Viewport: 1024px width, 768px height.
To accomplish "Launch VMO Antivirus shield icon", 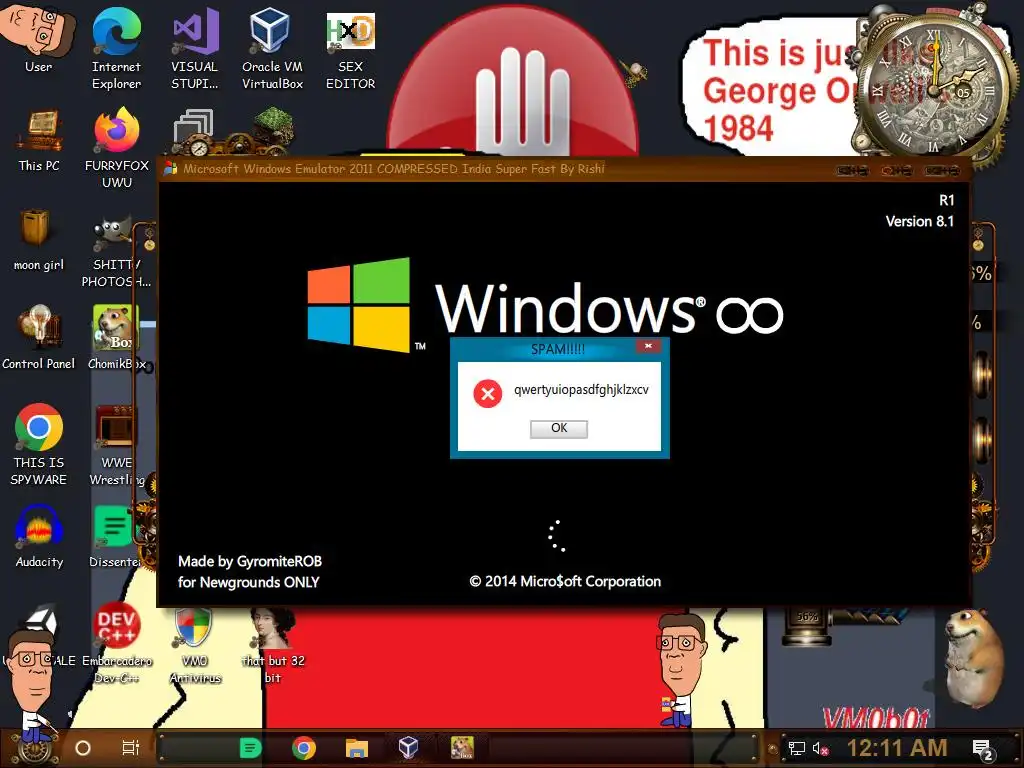I will [x=194, y=647].
